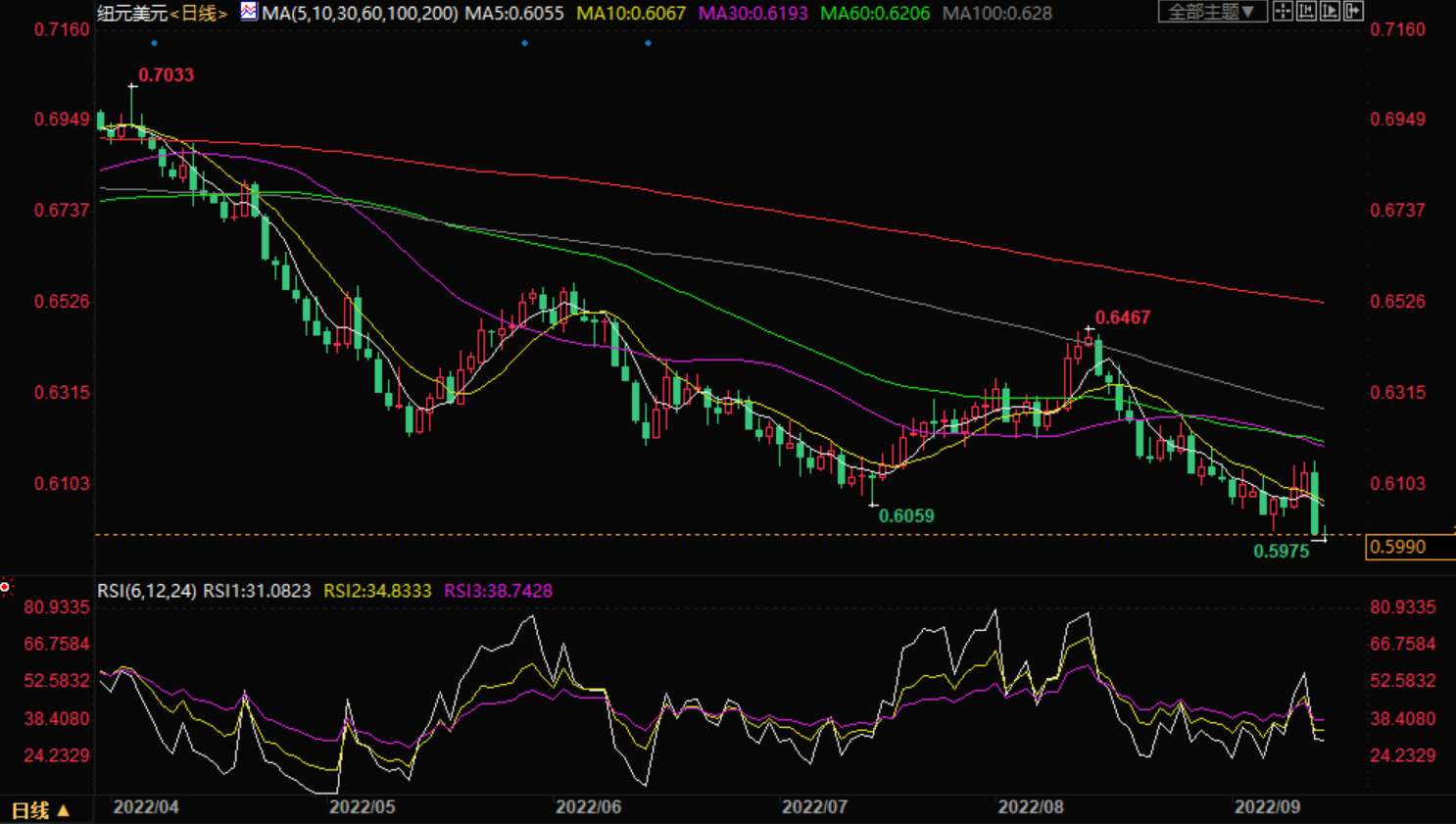Click the exit-panel arrow icon at top right
1456x824 pixels.
pos(1353,12)
